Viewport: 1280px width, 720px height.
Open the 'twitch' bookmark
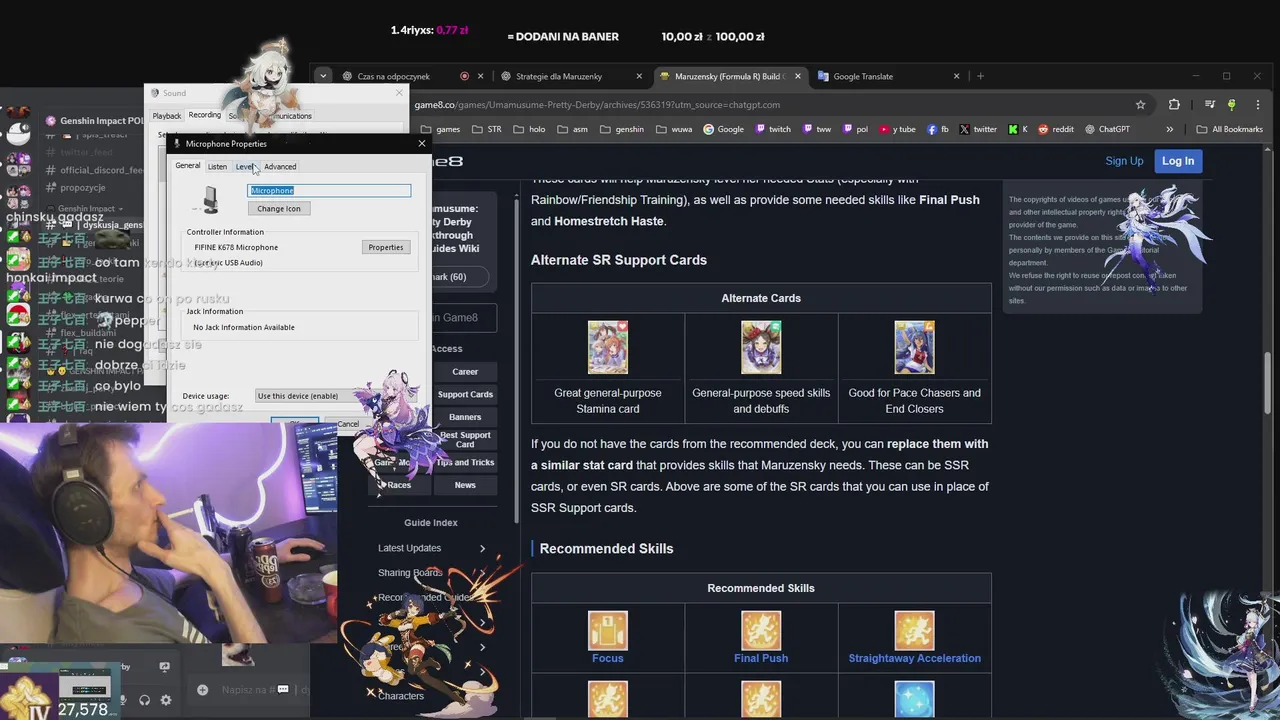[773, 129]
